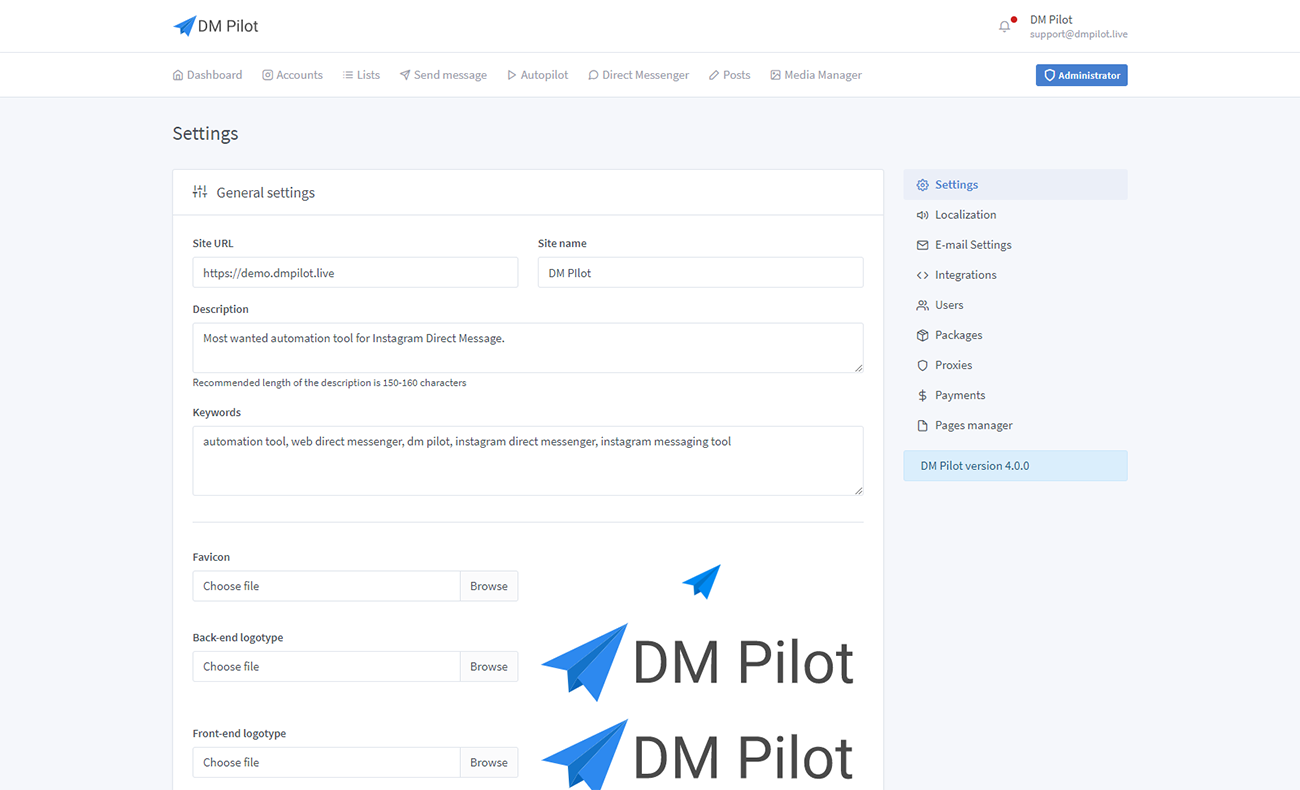Image resolution: width=1300 pixels, height=790 pixels.
Task: Navigate to Send message
Action: pos(443,75)
